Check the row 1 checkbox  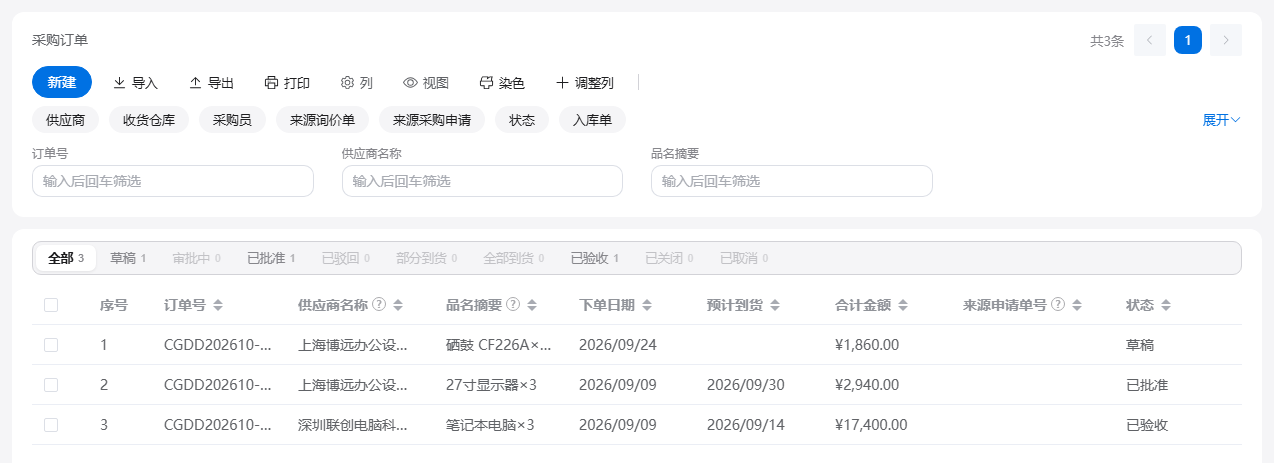51,345
